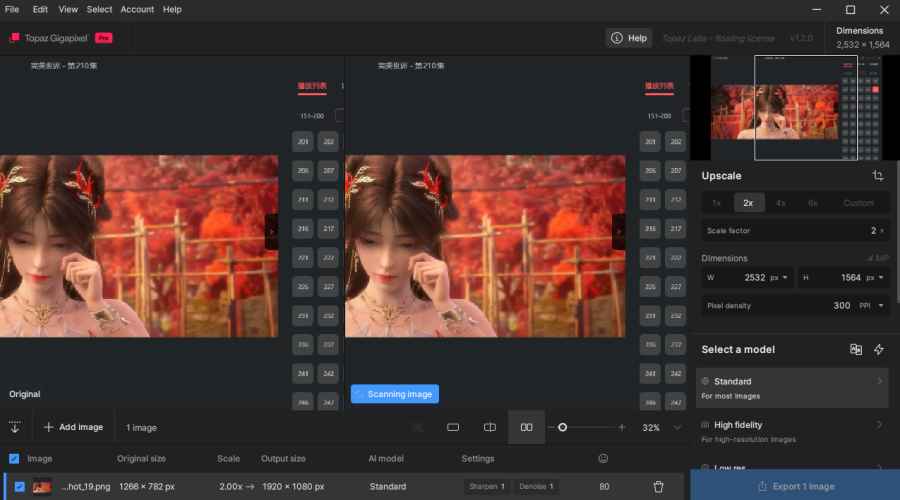
Task: Click the Topaz Gigapixel logo icon
Action: (14, 38)
